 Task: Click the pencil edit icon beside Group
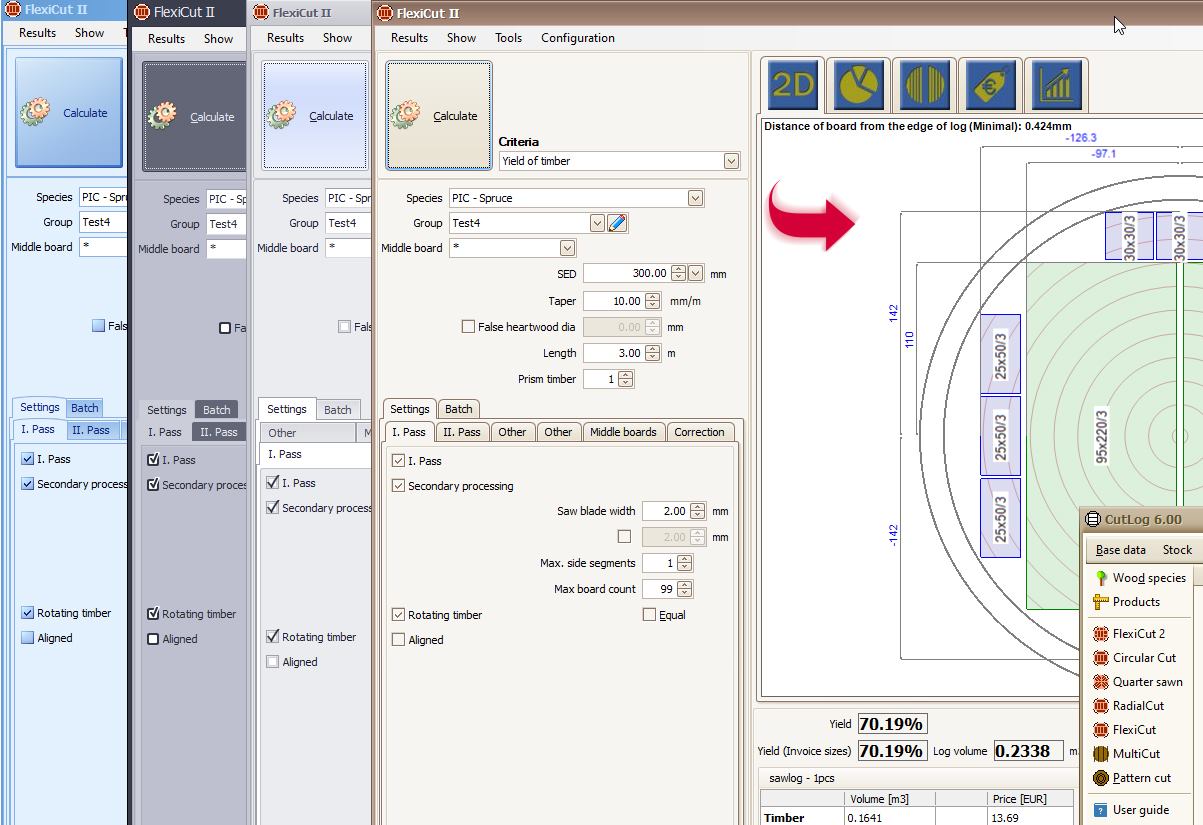(x=618, y=223)
